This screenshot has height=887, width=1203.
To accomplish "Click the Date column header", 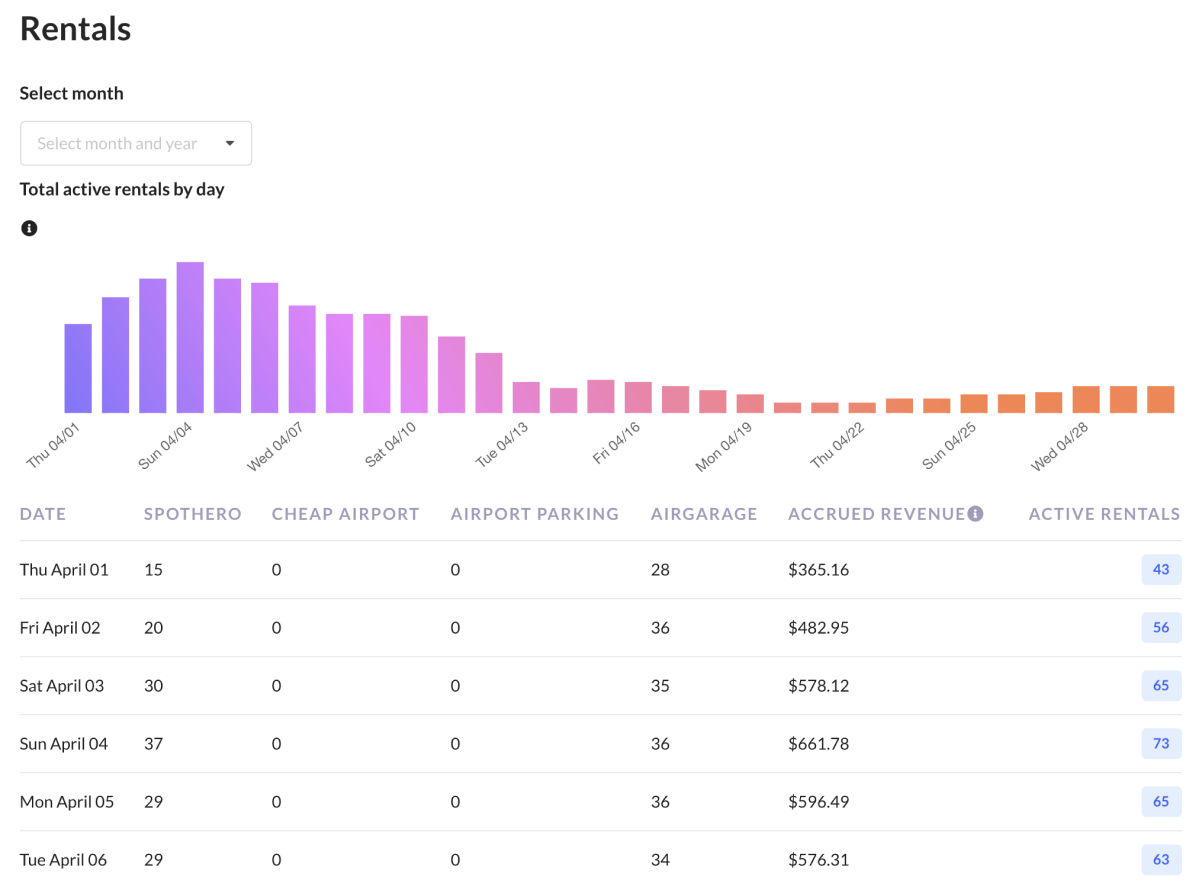I will pos(43,514).
